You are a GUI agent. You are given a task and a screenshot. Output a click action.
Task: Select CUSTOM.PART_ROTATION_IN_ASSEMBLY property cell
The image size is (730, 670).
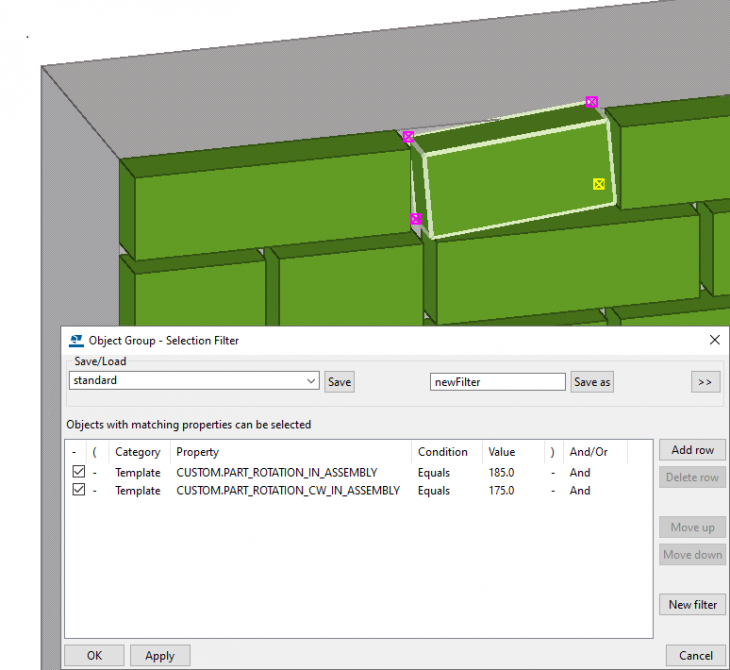[277, 473]
